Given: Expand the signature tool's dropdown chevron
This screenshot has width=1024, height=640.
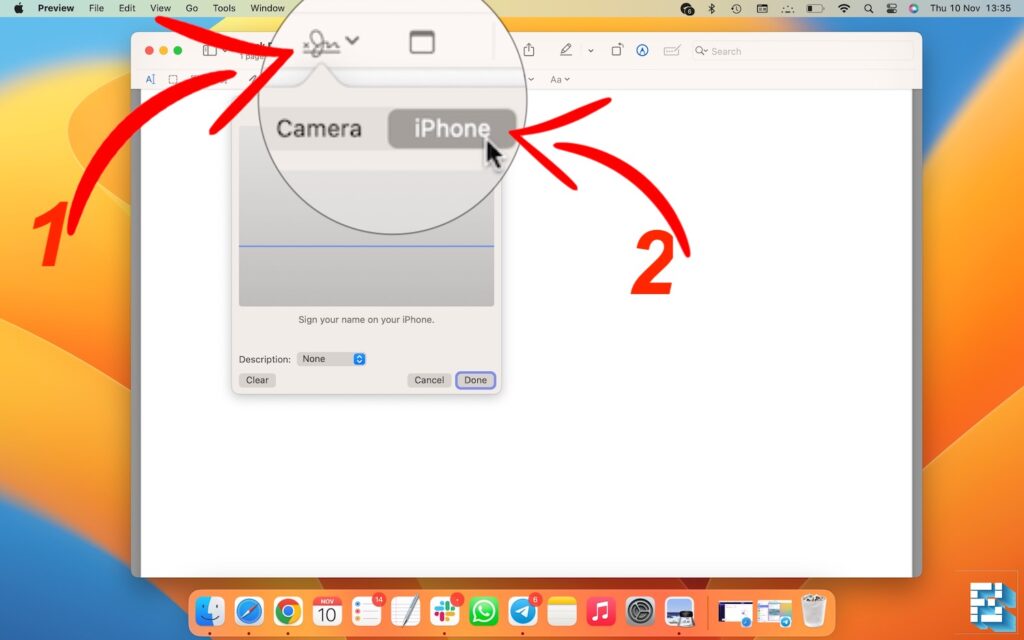Looking at the screenshot, I should (x=353, y=41).
